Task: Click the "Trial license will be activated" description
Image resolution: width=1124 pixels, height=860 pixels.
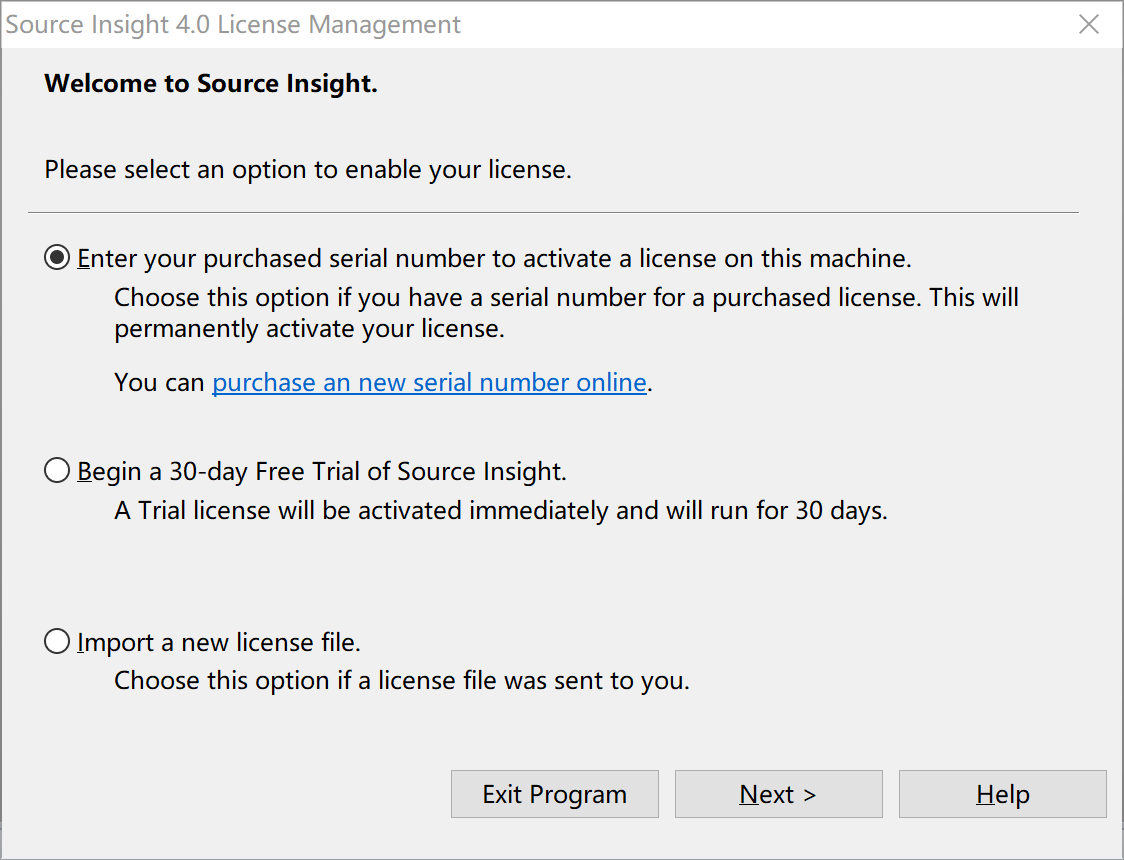Action: point(500,511)
